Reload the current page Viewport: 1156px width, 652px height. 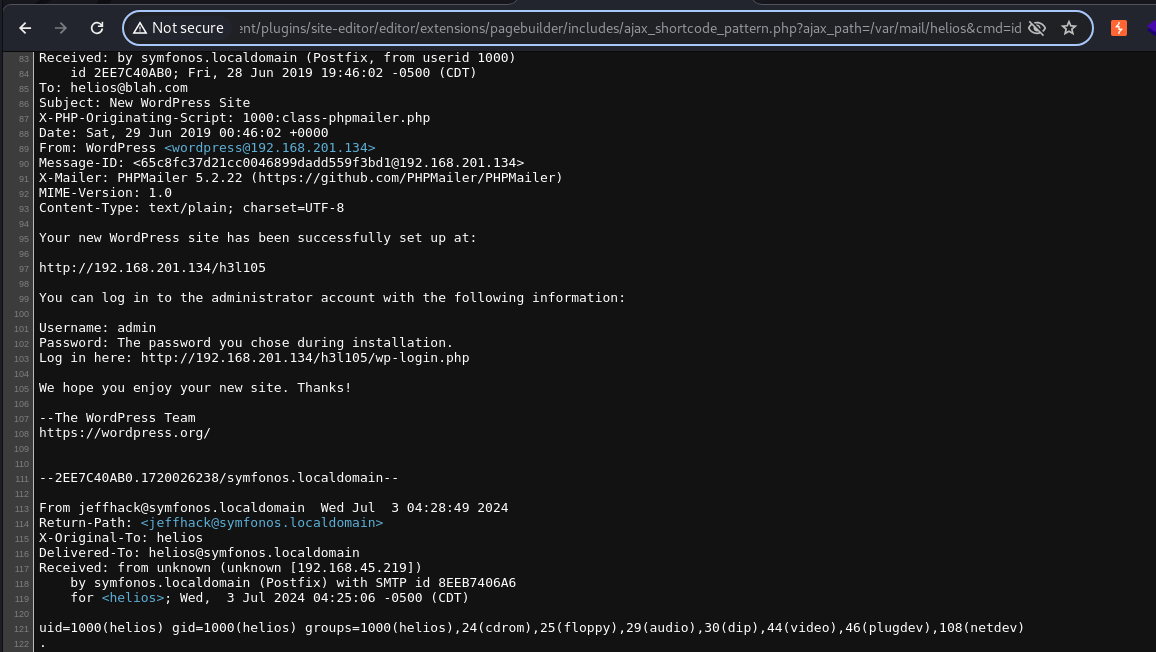click(97, 28)
